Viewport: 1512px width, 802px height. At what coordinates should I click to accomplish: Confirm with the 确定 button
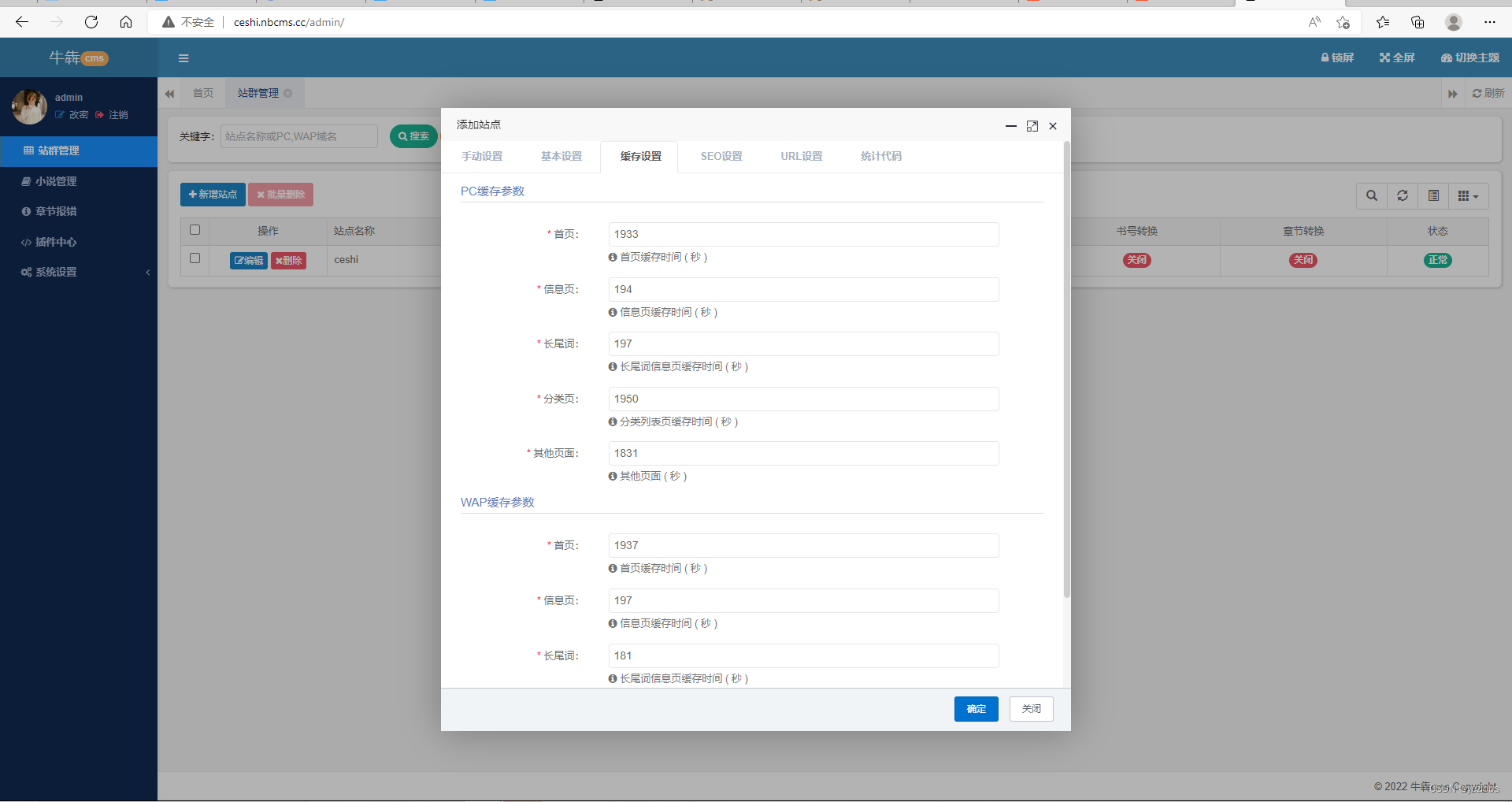(x=976, y=709)
